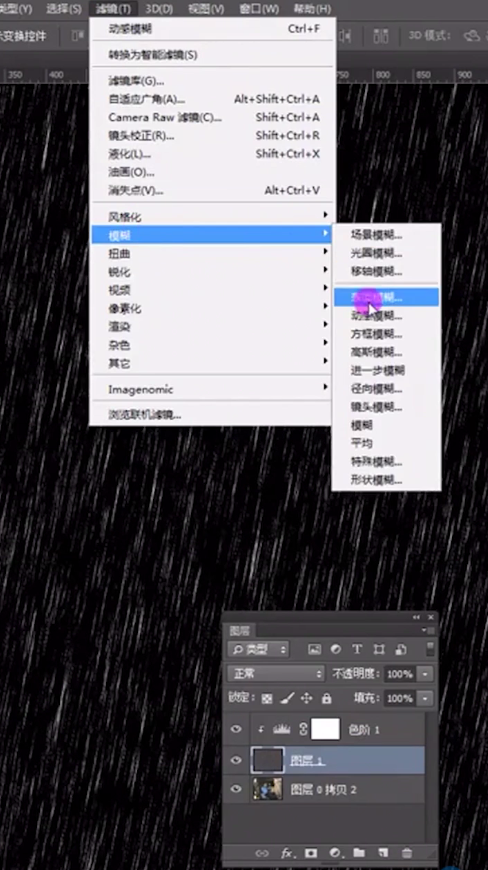Expand the 锐化 submenu
488x870 pixels.
[x=212, y=272]
